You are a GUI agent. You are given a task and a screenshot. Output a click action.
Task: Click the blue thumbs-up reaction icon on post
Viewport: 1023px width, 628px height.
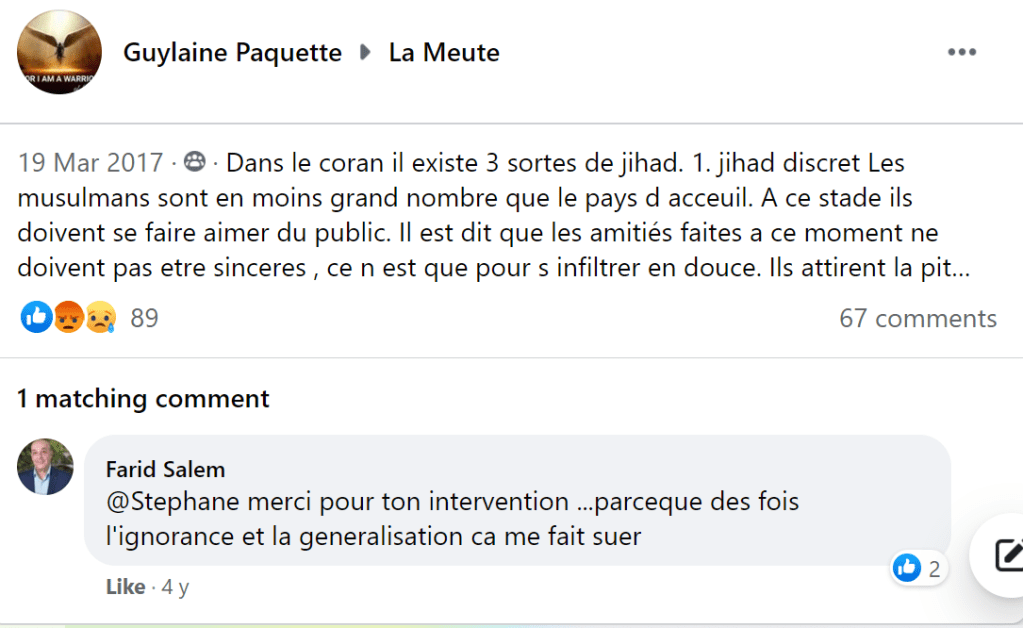36,318
